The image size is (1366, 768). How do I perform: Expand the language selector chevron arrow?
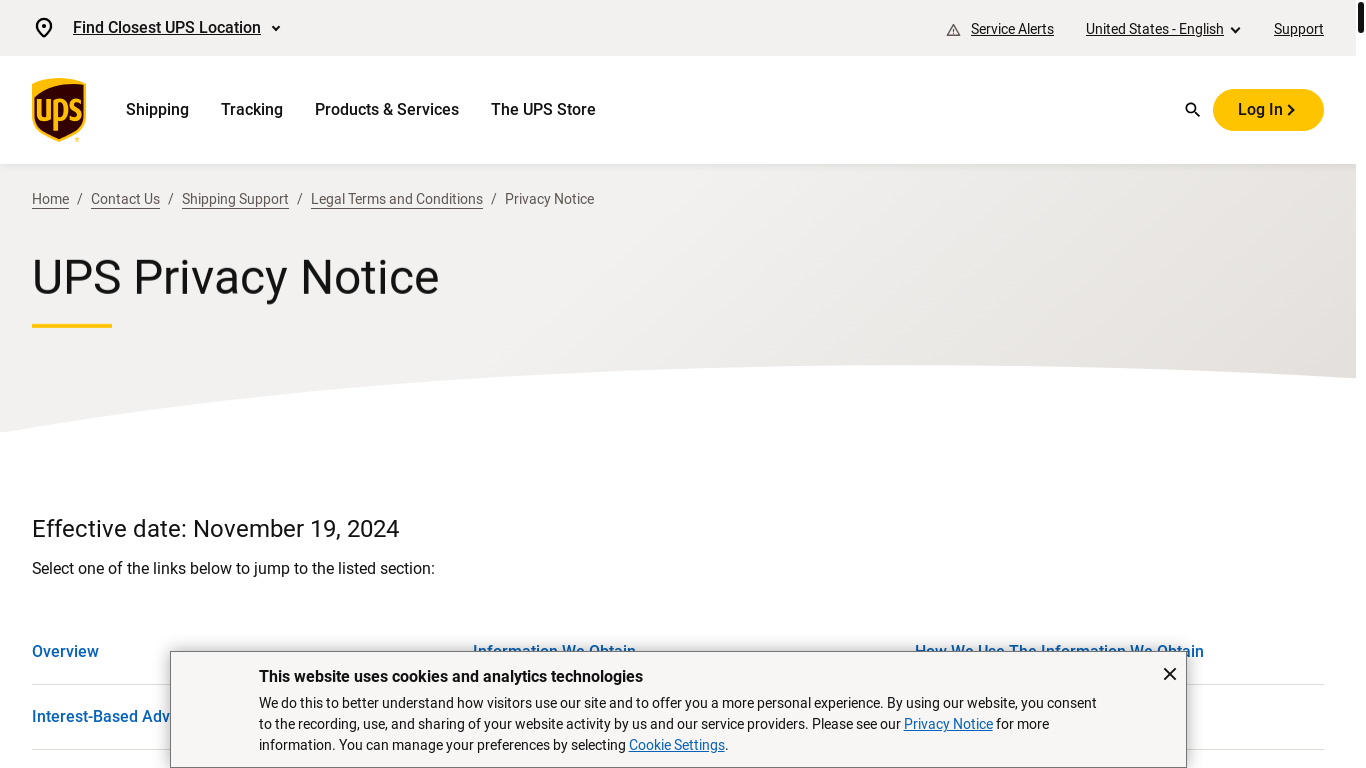[1235, 30]
